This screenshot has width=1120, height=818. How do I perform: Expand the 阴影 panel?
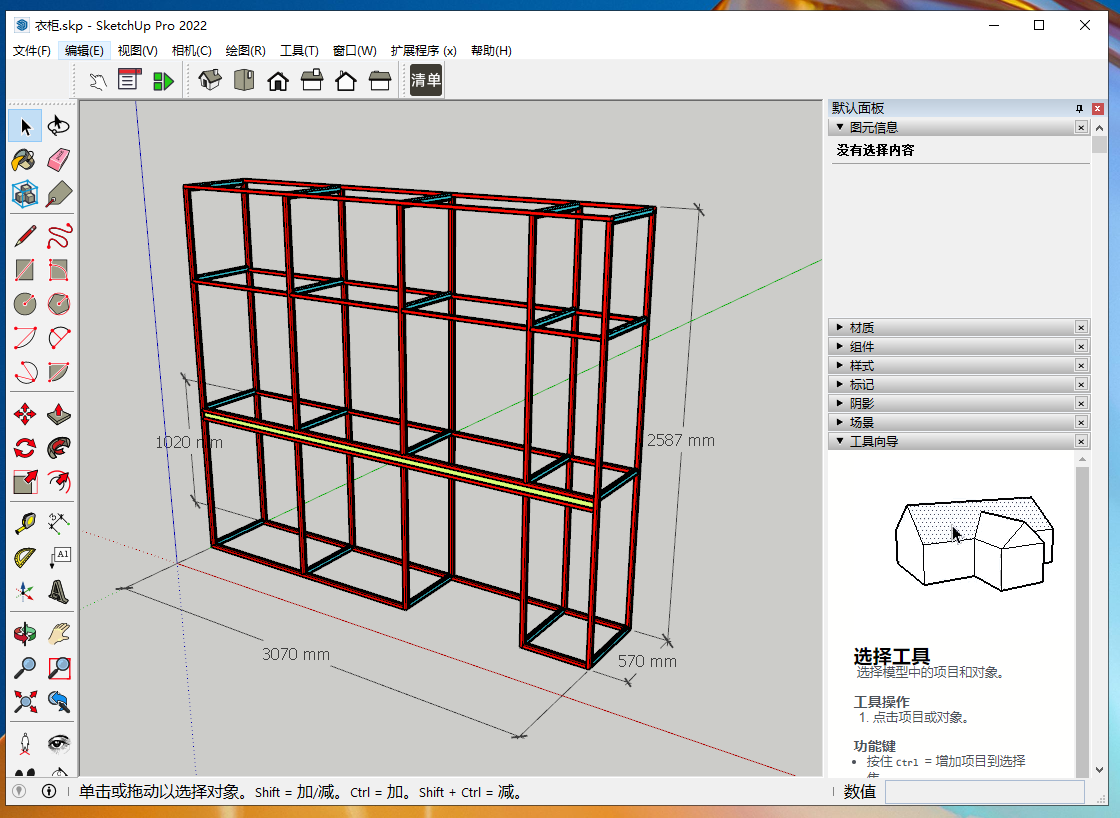click(x=861, y=403)
